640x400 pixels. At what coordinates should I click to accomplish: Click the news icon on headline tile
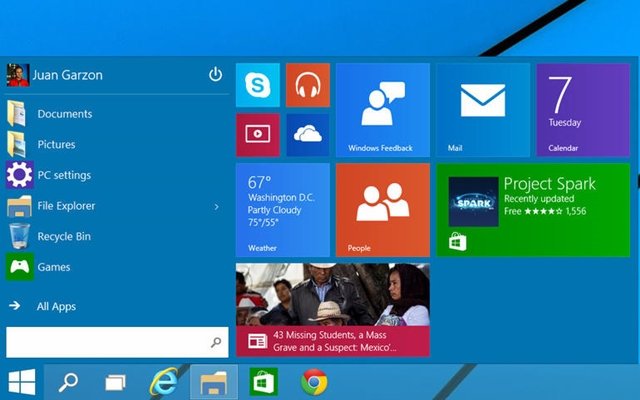(258, 341)
